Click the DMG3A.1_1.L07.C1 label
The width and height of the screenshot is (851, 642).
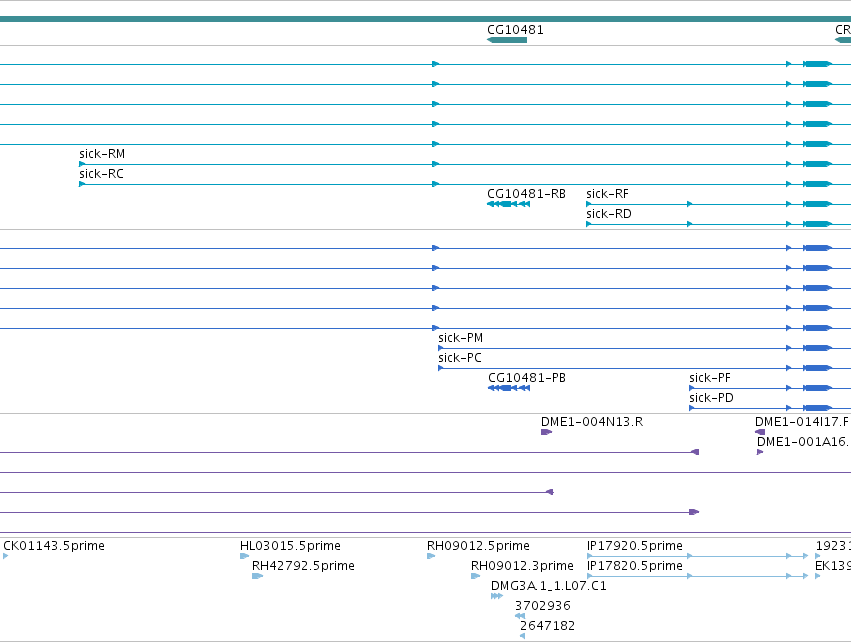[549, 586]
